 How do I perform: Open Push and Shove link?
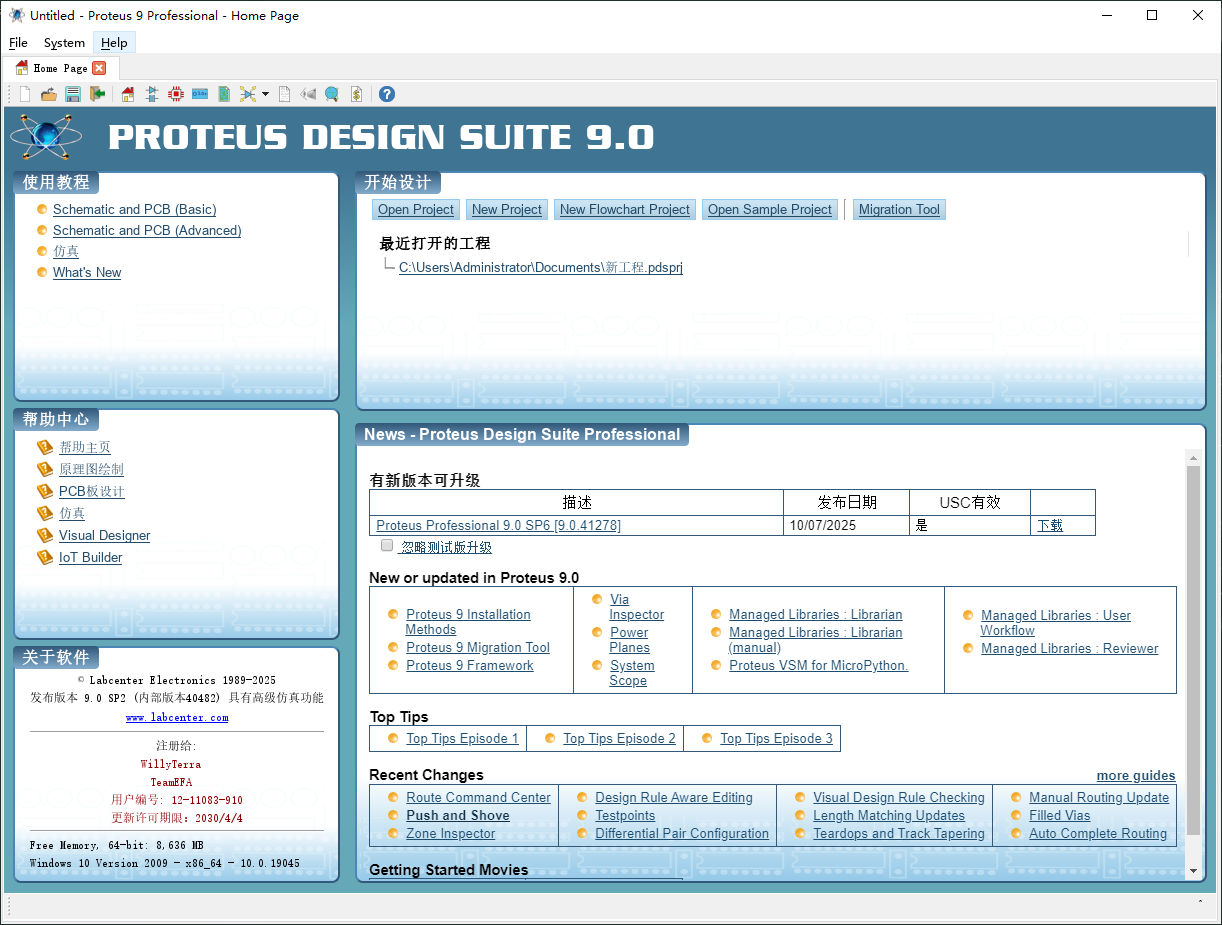click(x=458, y=815)
